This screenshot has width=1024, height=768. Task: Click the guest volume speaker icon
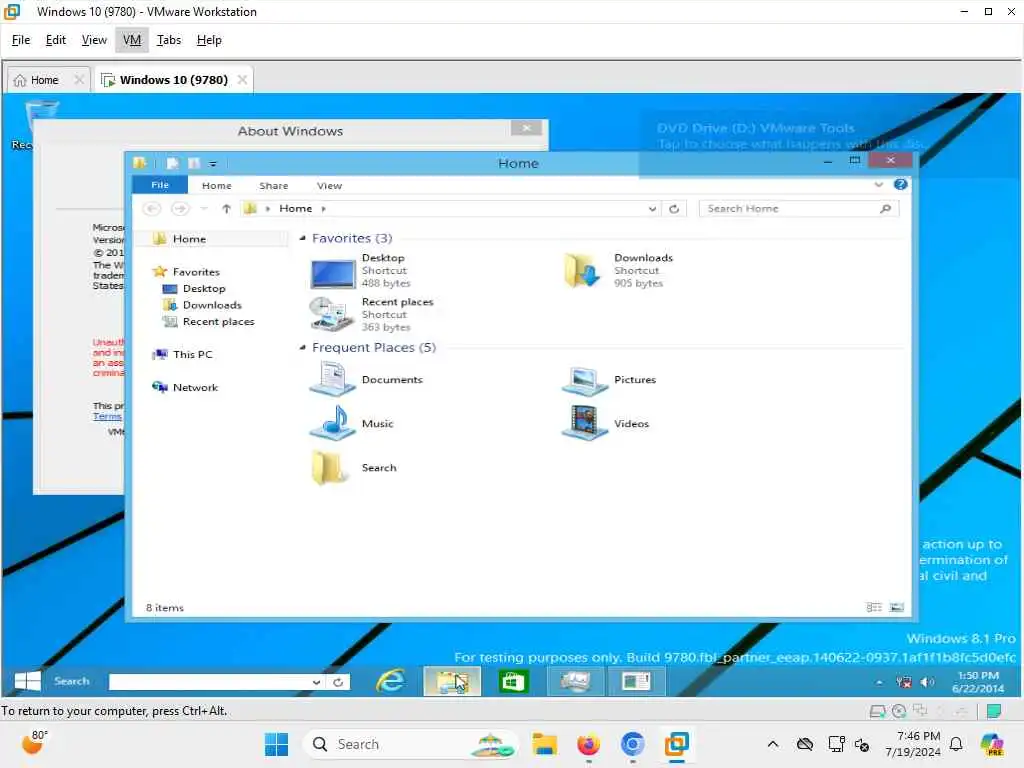point(927,682)
